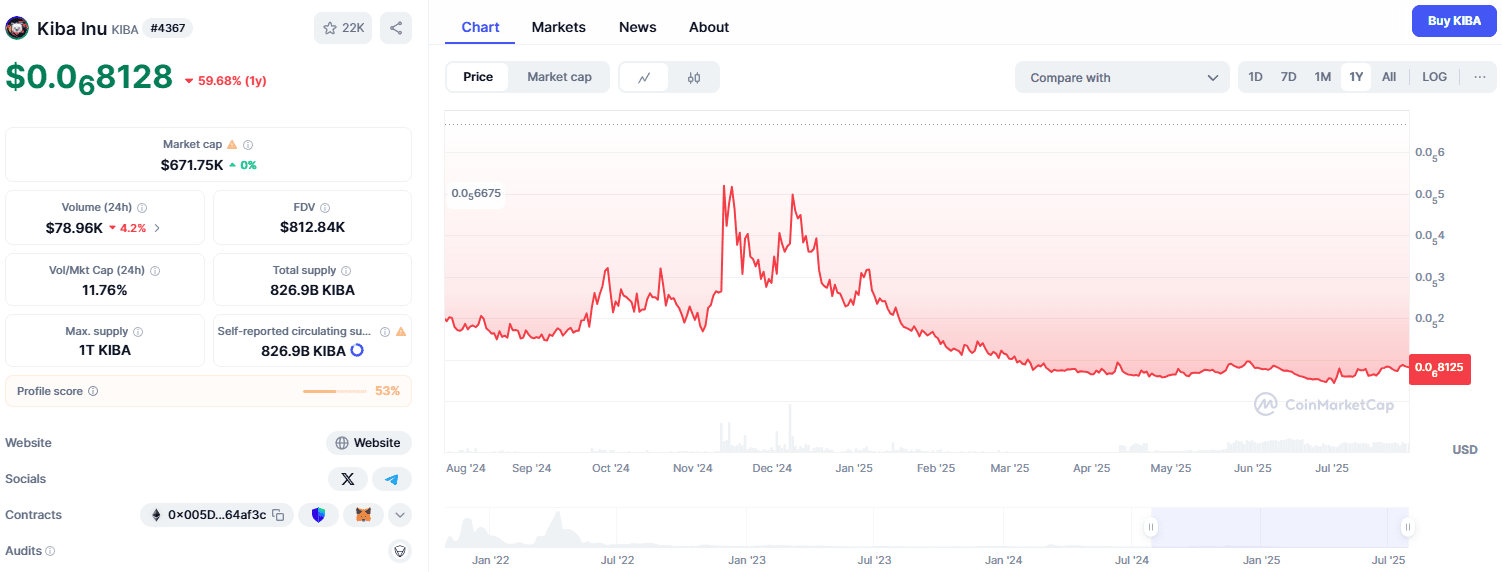Click the blue shield wallet icon
The height and width of the screenshot is (572, 1502).
pos(318,515)
